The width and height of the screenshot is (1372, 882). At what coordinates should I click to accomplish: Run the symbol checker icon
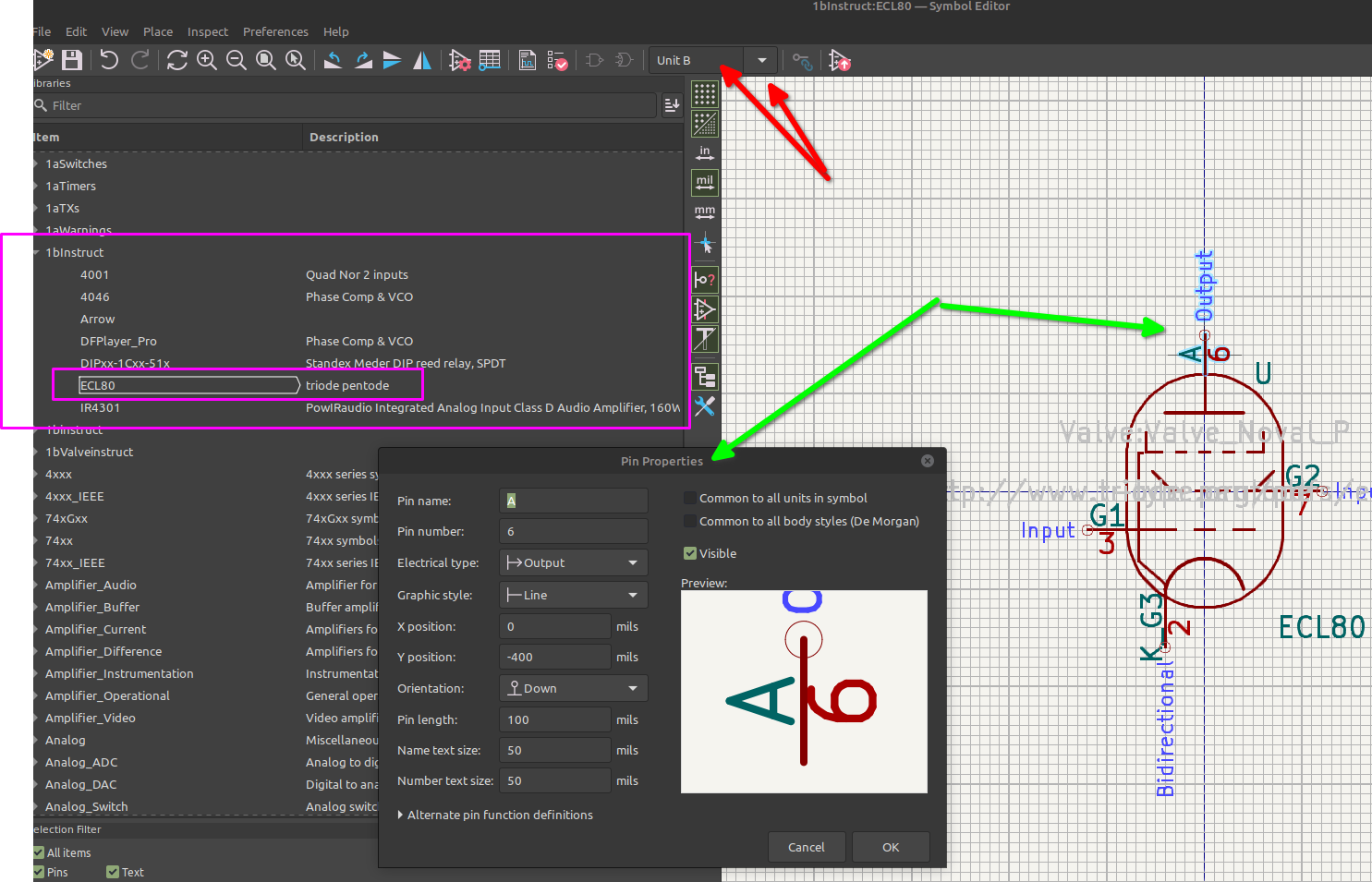point(557,61)
